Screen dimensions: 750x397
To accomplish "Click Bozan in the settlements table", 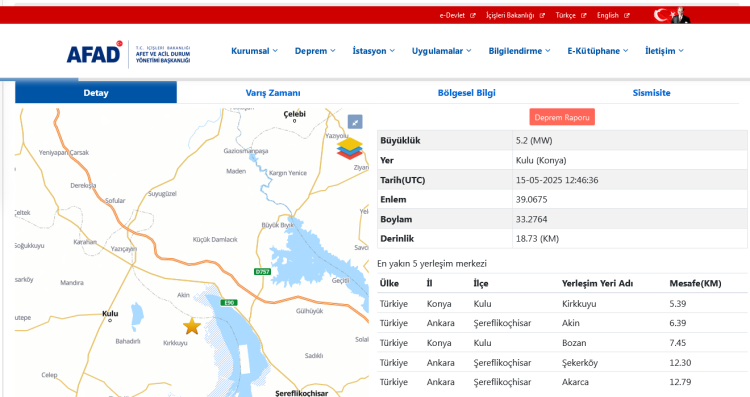I will [x=574, y=343].
